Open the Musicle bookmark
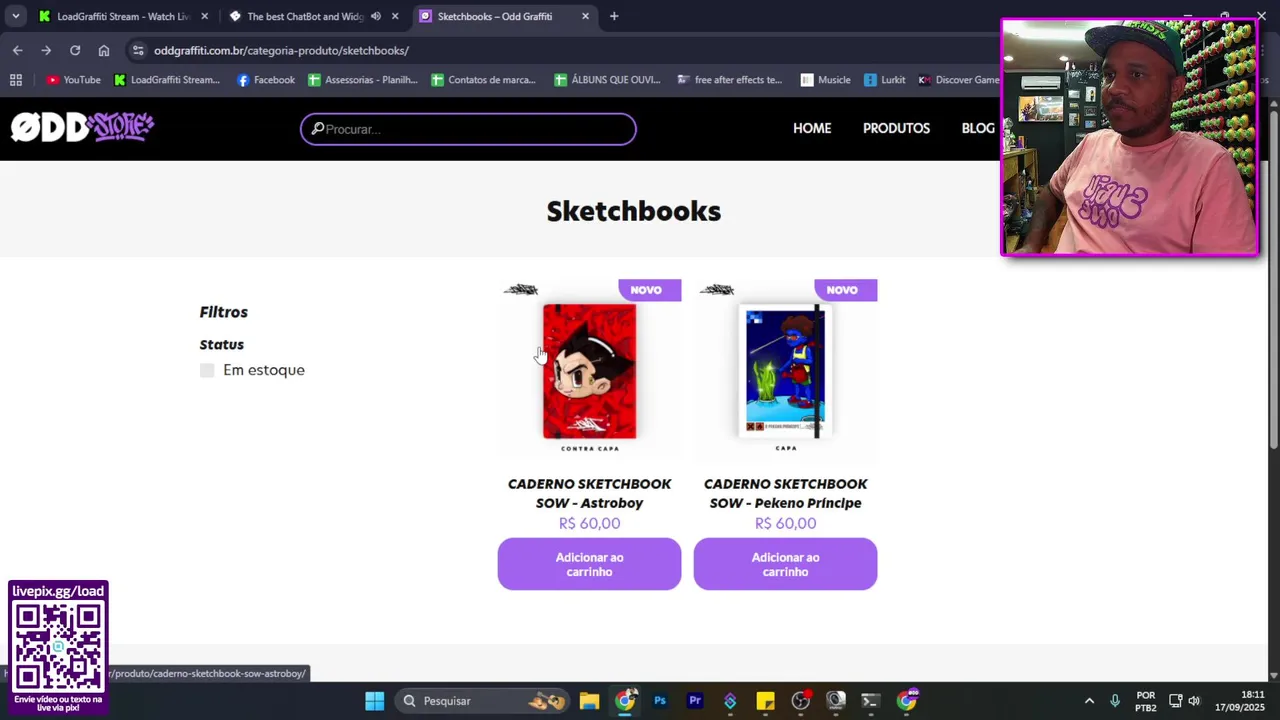Viewport: 1280px width, 720px height. (825, 80)
